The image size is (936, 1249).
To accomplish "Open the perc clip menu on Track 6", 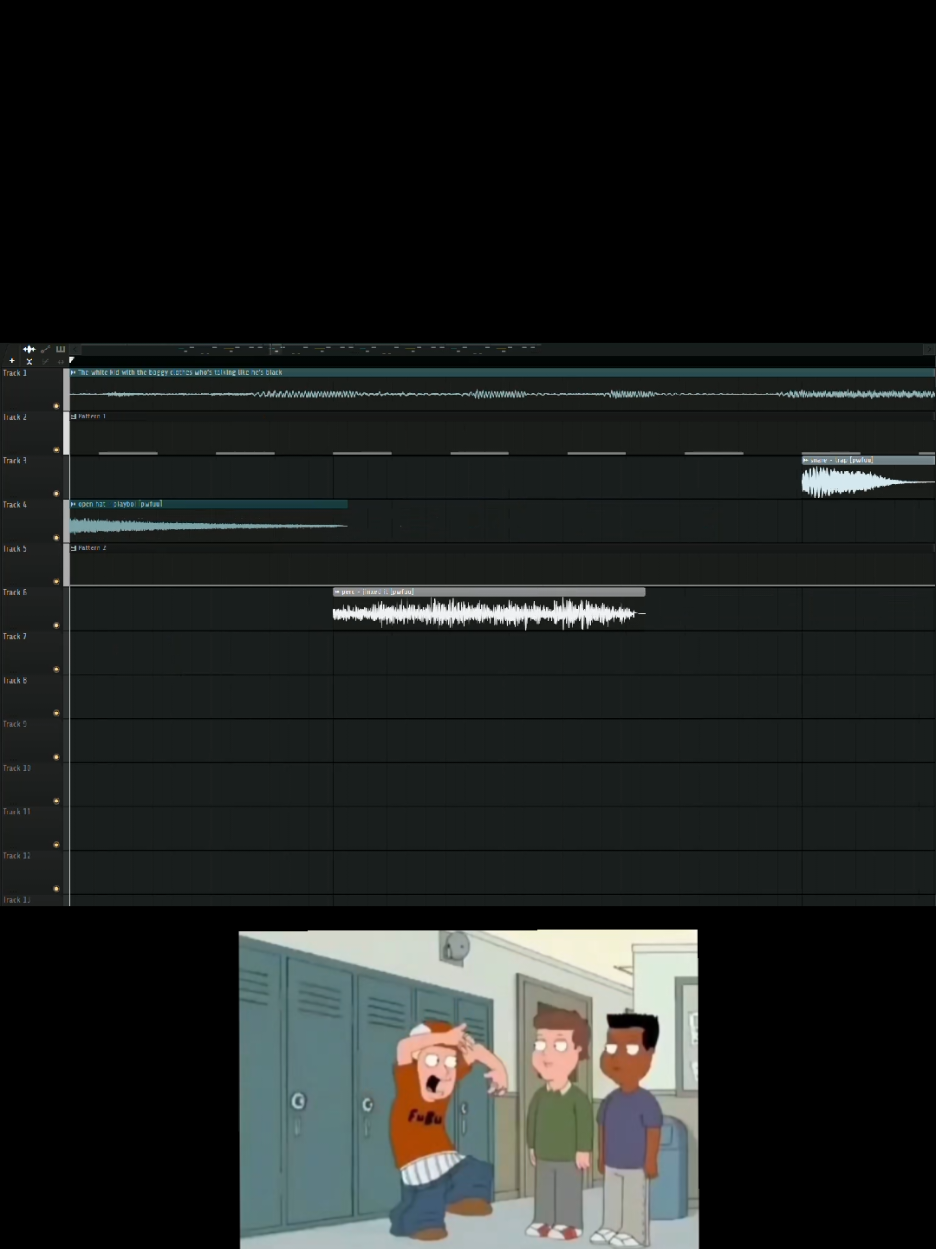I will [337, 592].
